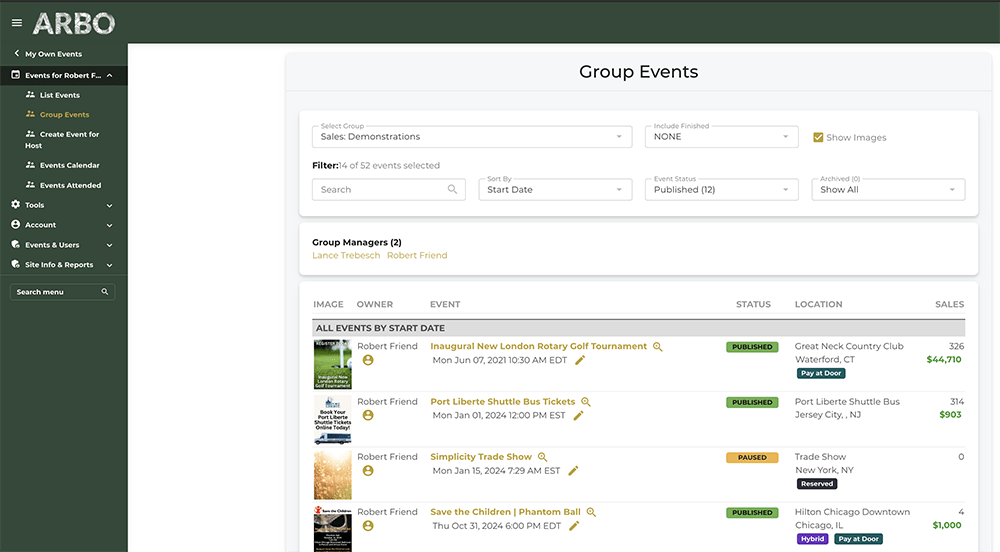Screen dimensions: 1000x552
Task: Click search icon in Search menu box
Action: click(105, 292)
